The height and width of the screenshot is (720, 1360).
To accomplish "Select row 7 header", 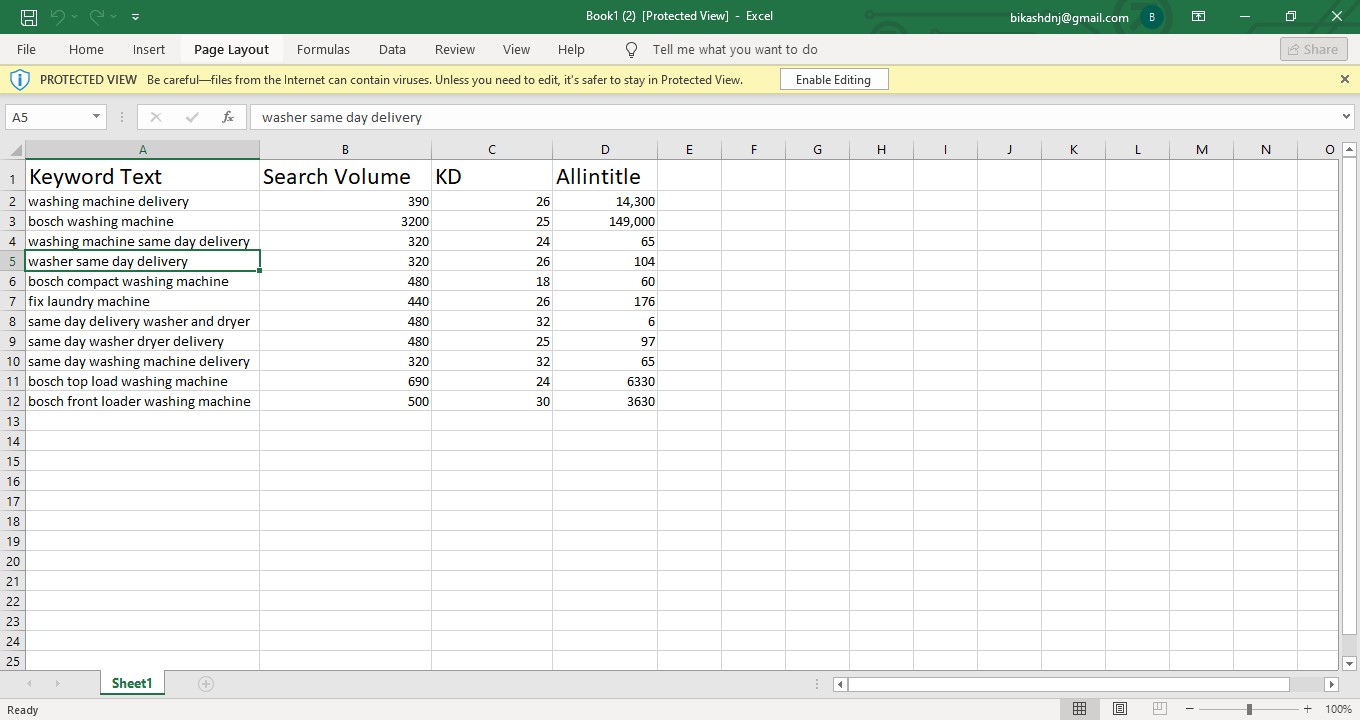I will pyautogui.click(x=13, y=301).
